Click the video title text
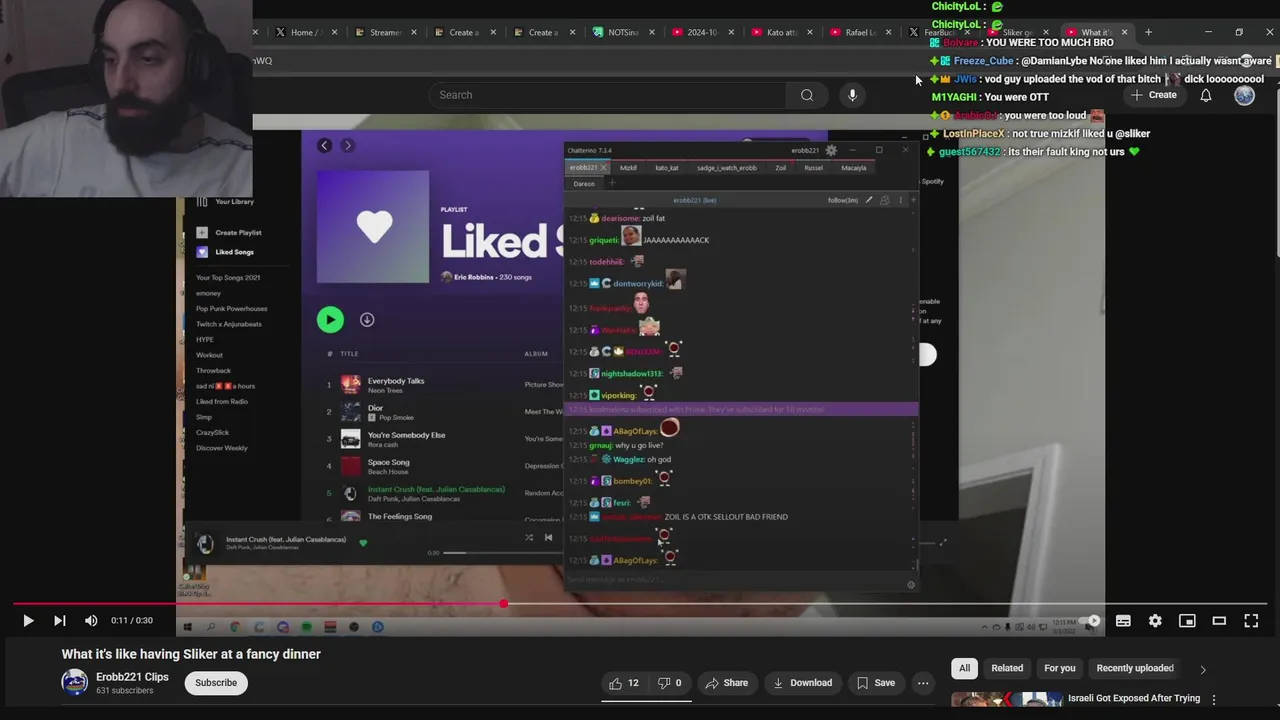 click(x=191, y=654)
